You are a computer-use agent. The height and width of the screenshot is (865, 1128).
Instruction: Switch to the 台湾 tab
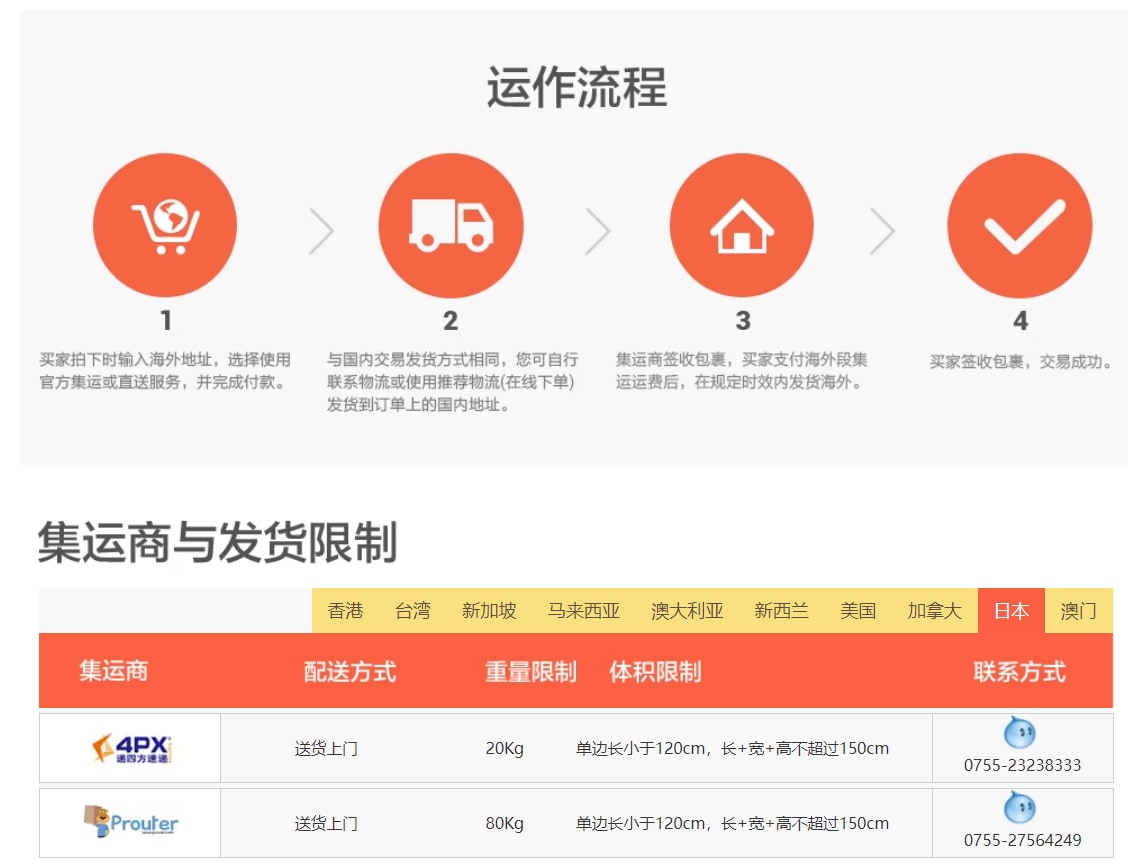pos(413,611)
